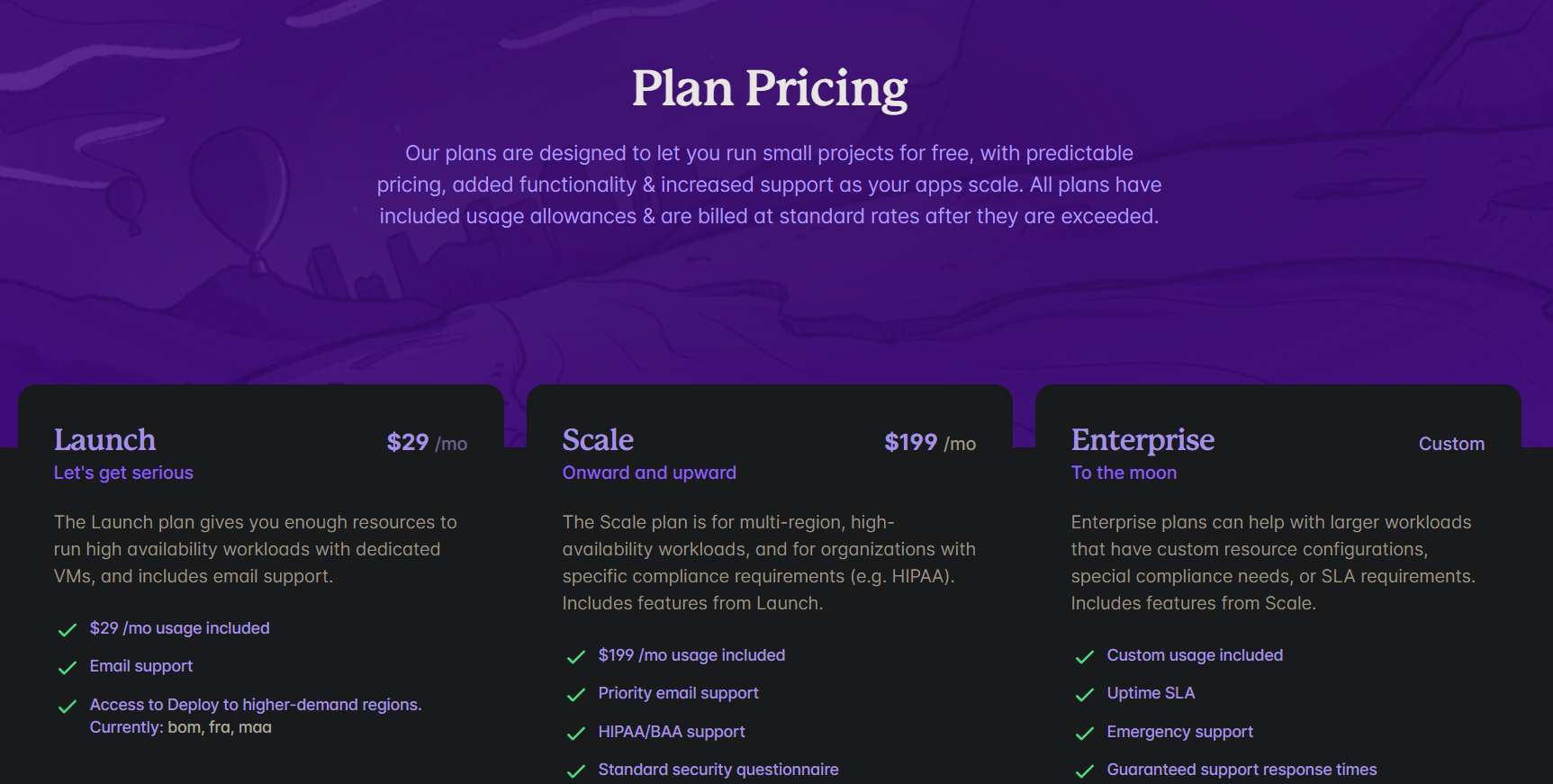Click checkmark next to Emergency support
The image size is (1553, 784).
point(1085,734)
